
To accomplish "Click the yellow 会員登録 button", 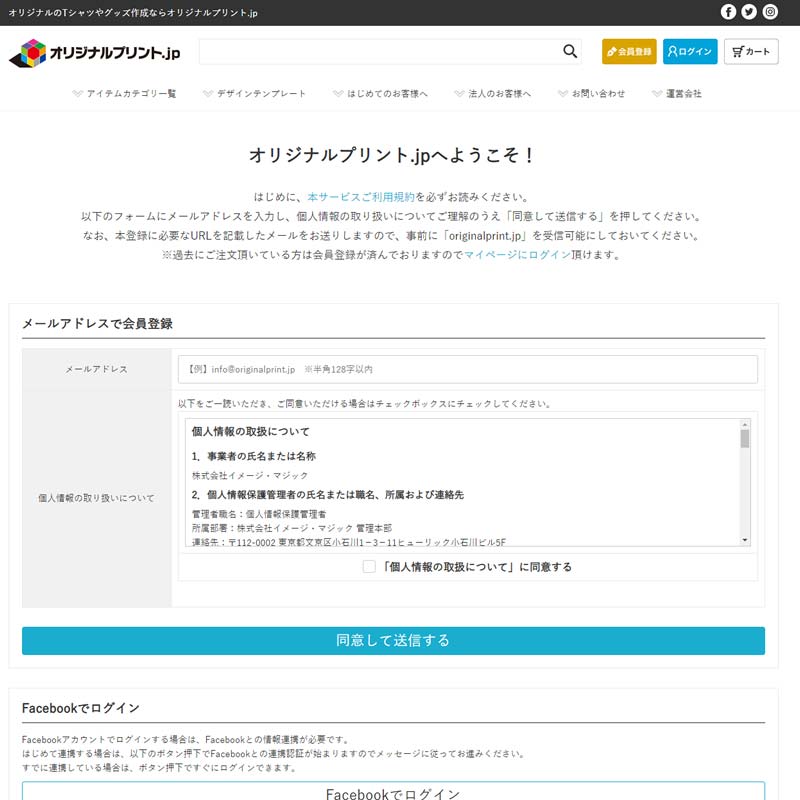I will click(x=629, y=52).
